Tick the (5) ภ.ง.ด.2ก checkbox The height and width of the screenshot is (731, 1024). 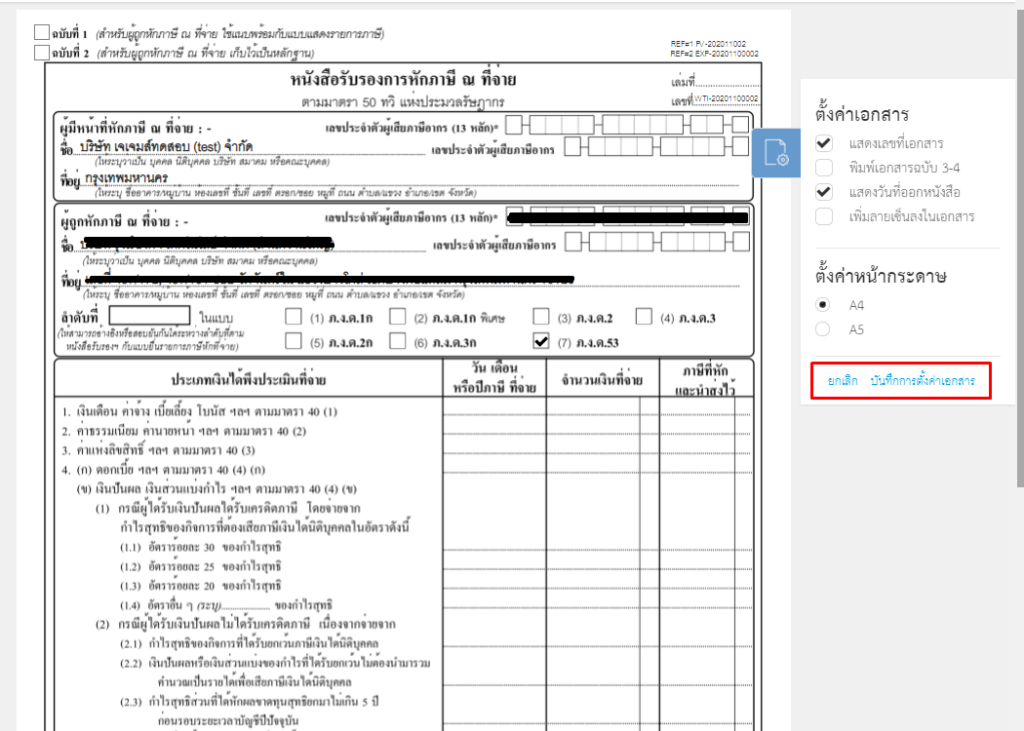(x=292, y=340)
